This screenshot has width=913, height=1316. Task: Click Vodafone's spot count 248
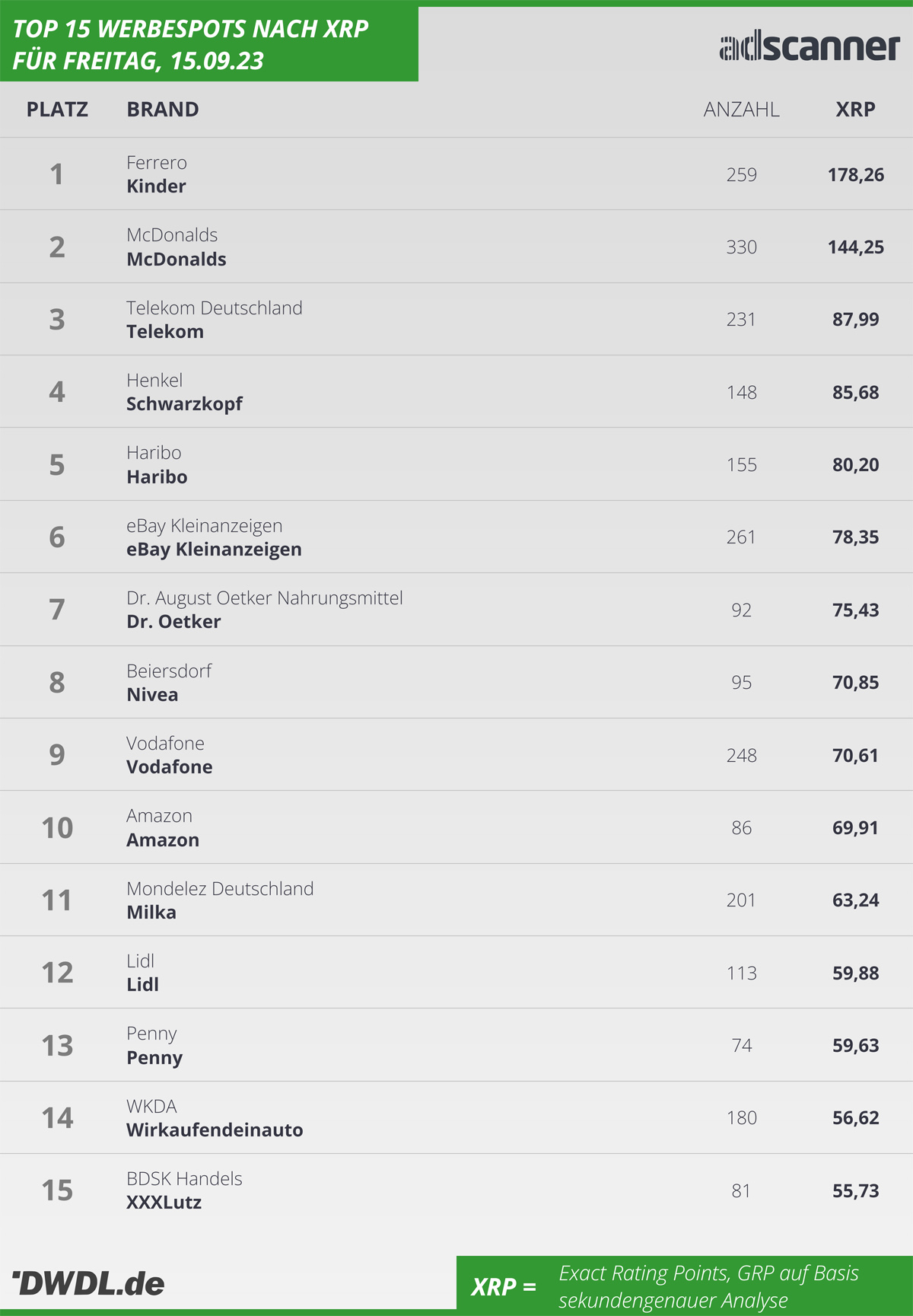pos(741,755)
